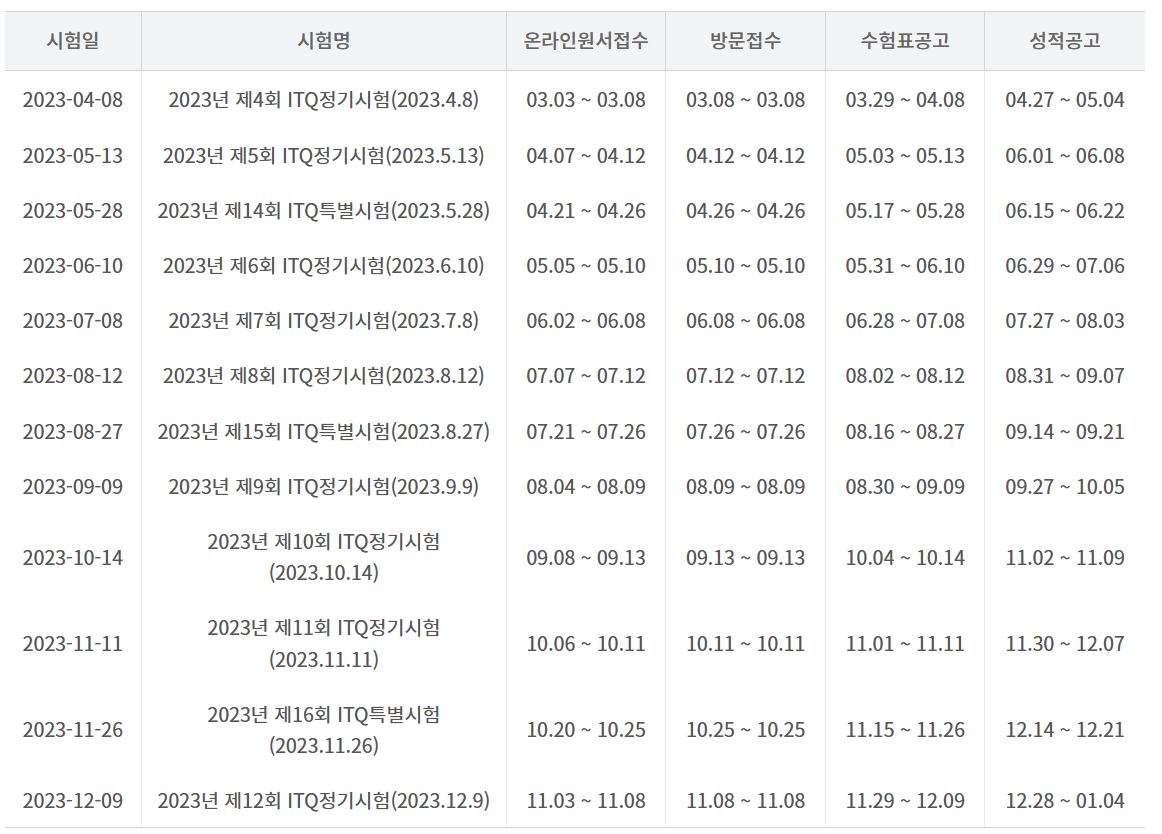
Task: Click the 성적공고 column header
Action: [1064, 40]
